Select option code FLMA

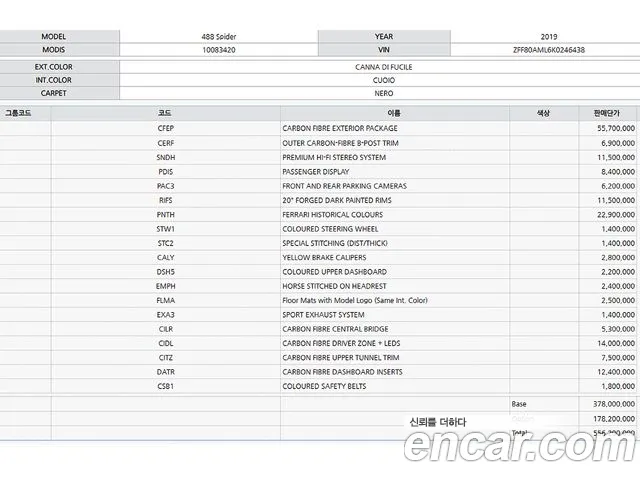coord(166,300)
